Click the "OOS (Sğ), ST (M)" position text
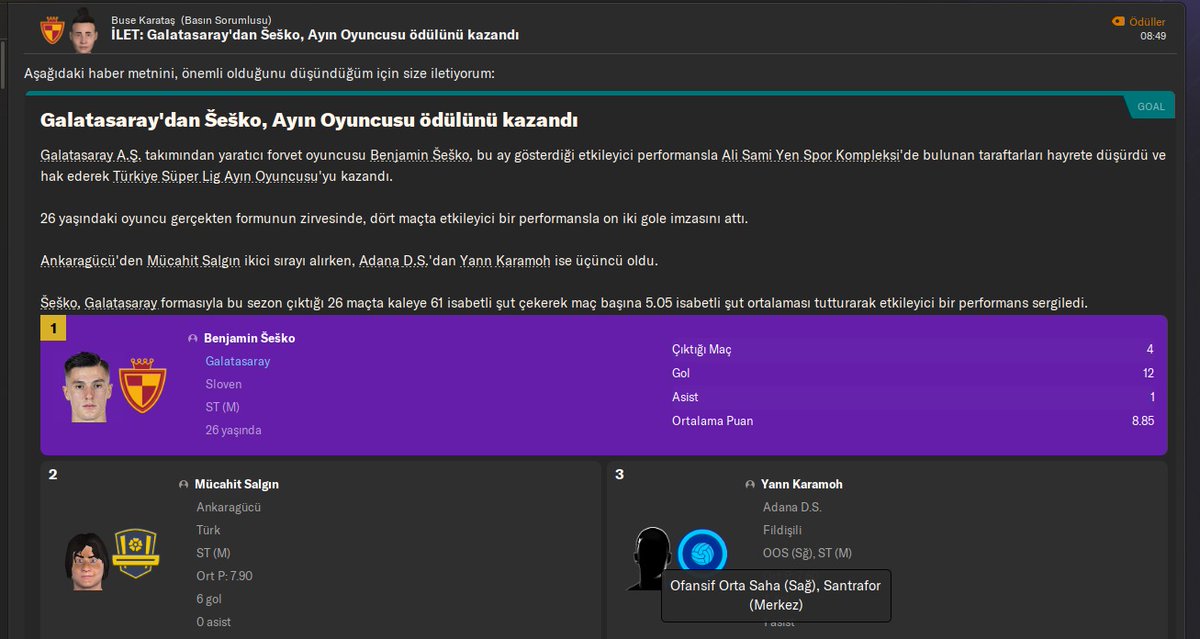1200x639 pixels. pos(807,553)
